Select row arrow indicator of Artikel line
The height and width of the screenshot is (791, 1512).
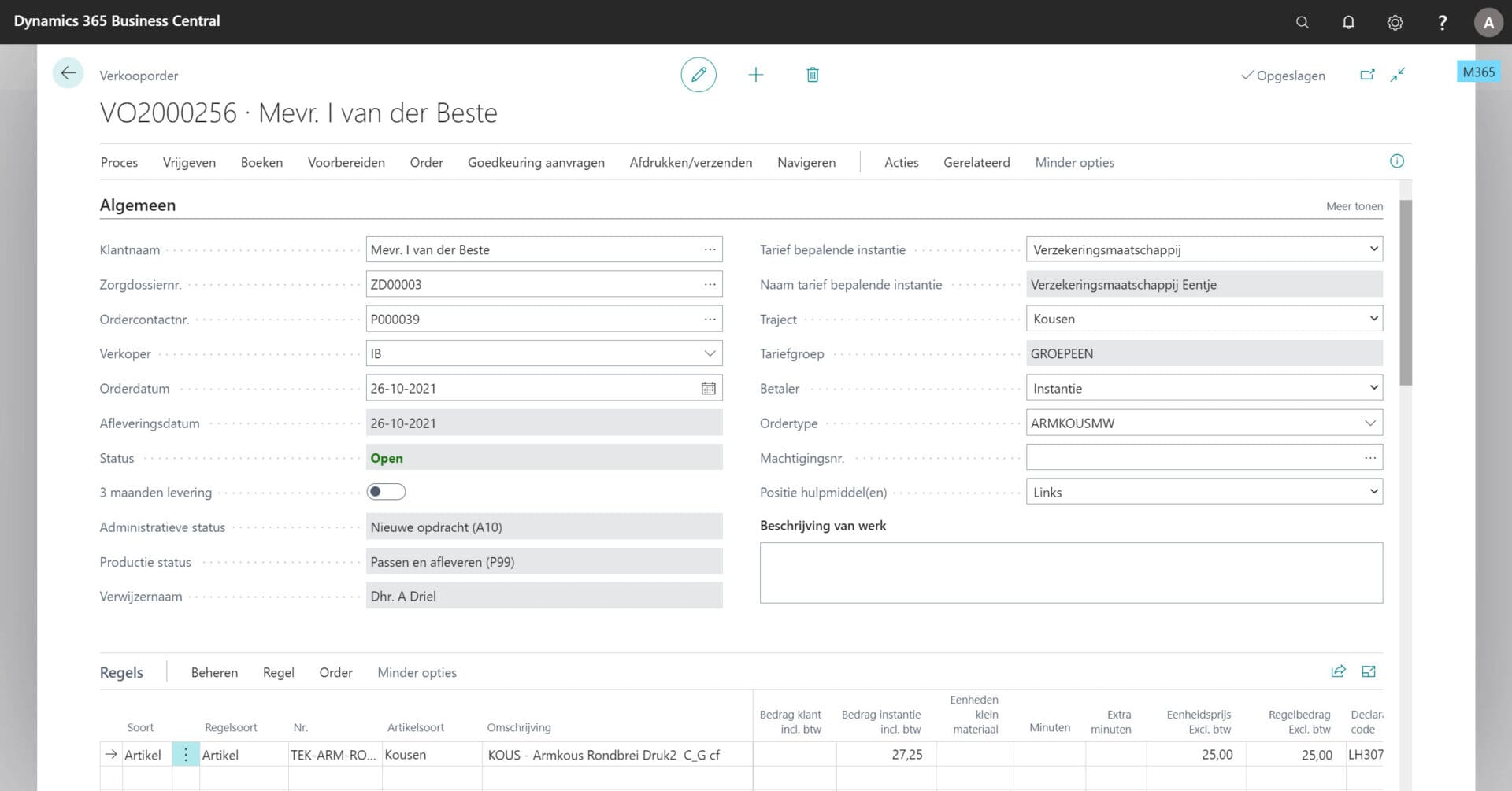pyautogui.click(x=111, y=755)
